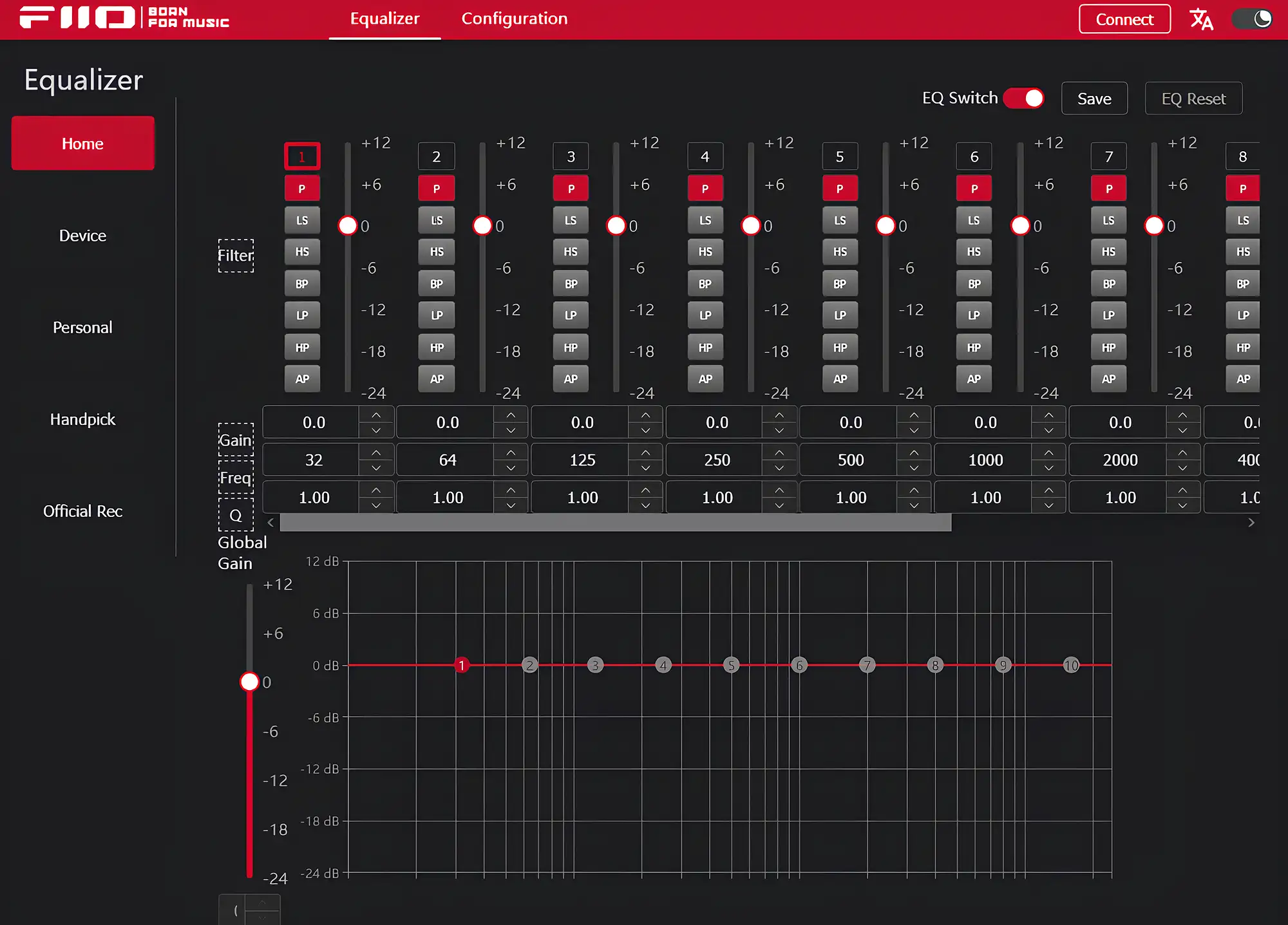Switch to the Configuration tab

pyautogui.click(x=515, y=19)
